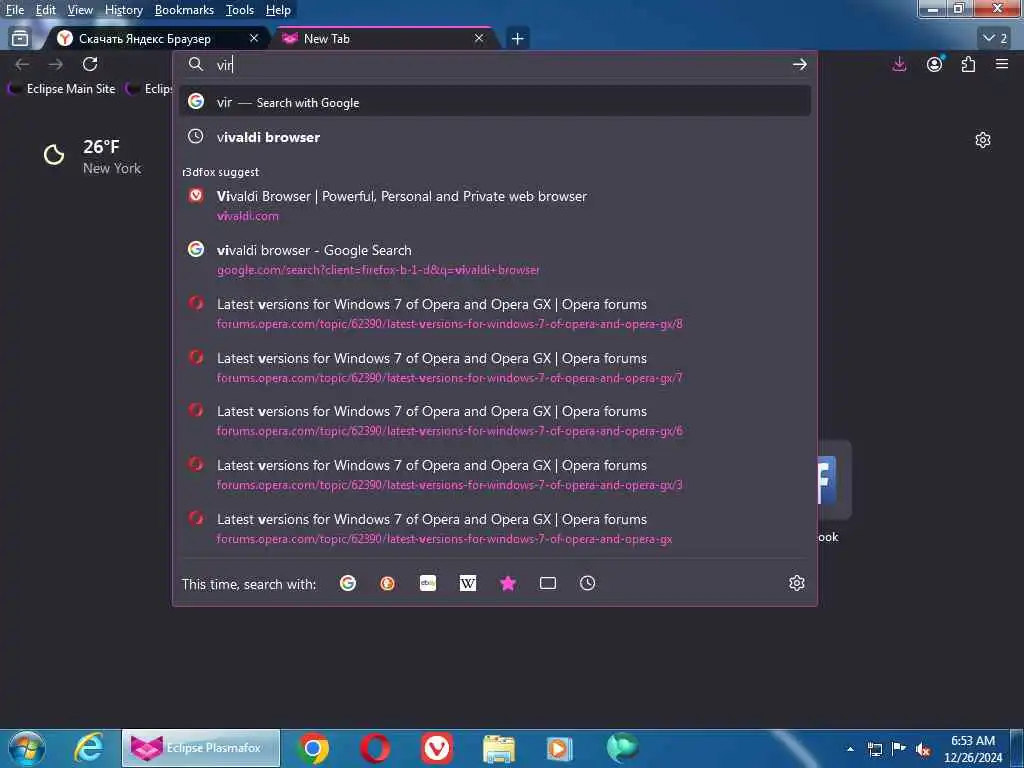The height and width of the screenshot is (768, 1024).
Task: Open the Downloads panel icon
Action: [899, 64]
